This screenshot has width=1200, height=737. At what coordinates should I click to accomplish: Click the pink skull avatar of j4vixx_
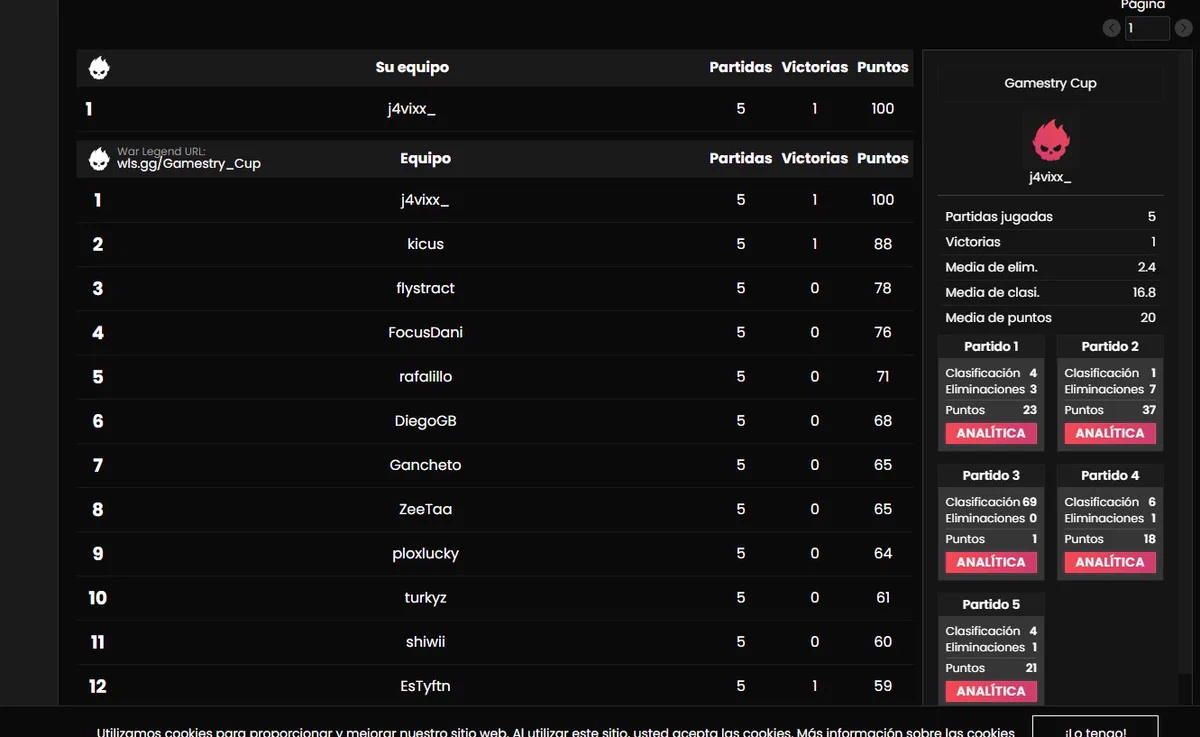(1050, 141)
